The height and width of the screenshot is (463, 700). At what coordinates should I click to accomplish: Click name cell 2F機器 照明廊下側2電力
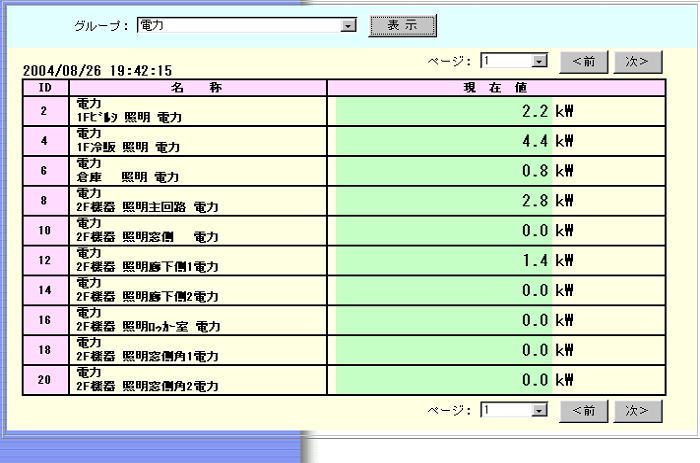click(x=198, y=290)
